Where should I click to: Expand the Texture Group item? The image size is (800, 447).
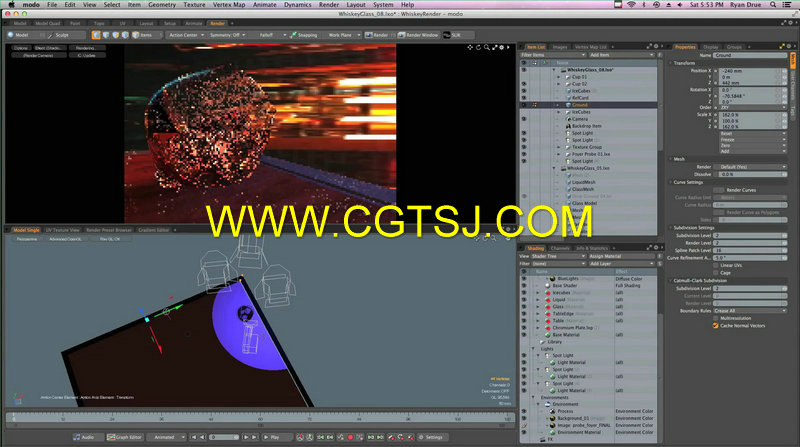pos(558,147)
